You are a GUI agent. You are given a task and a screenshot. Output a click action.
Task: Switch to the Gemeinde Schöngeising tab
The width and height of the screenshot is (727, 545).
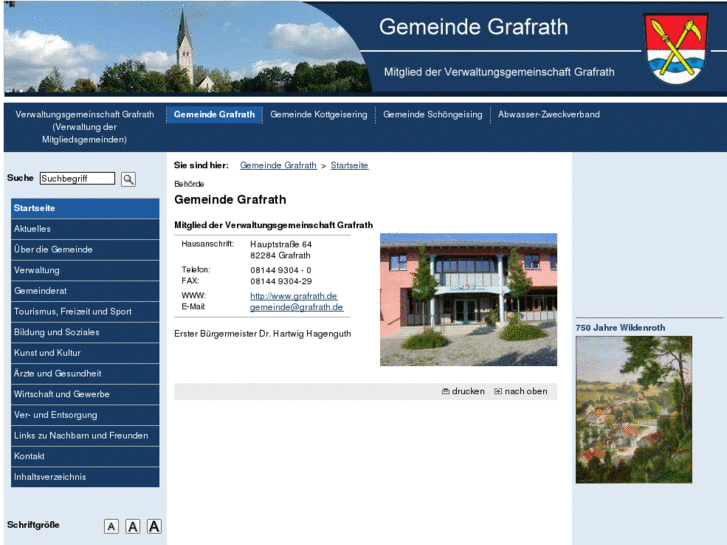tap(433, 115)
